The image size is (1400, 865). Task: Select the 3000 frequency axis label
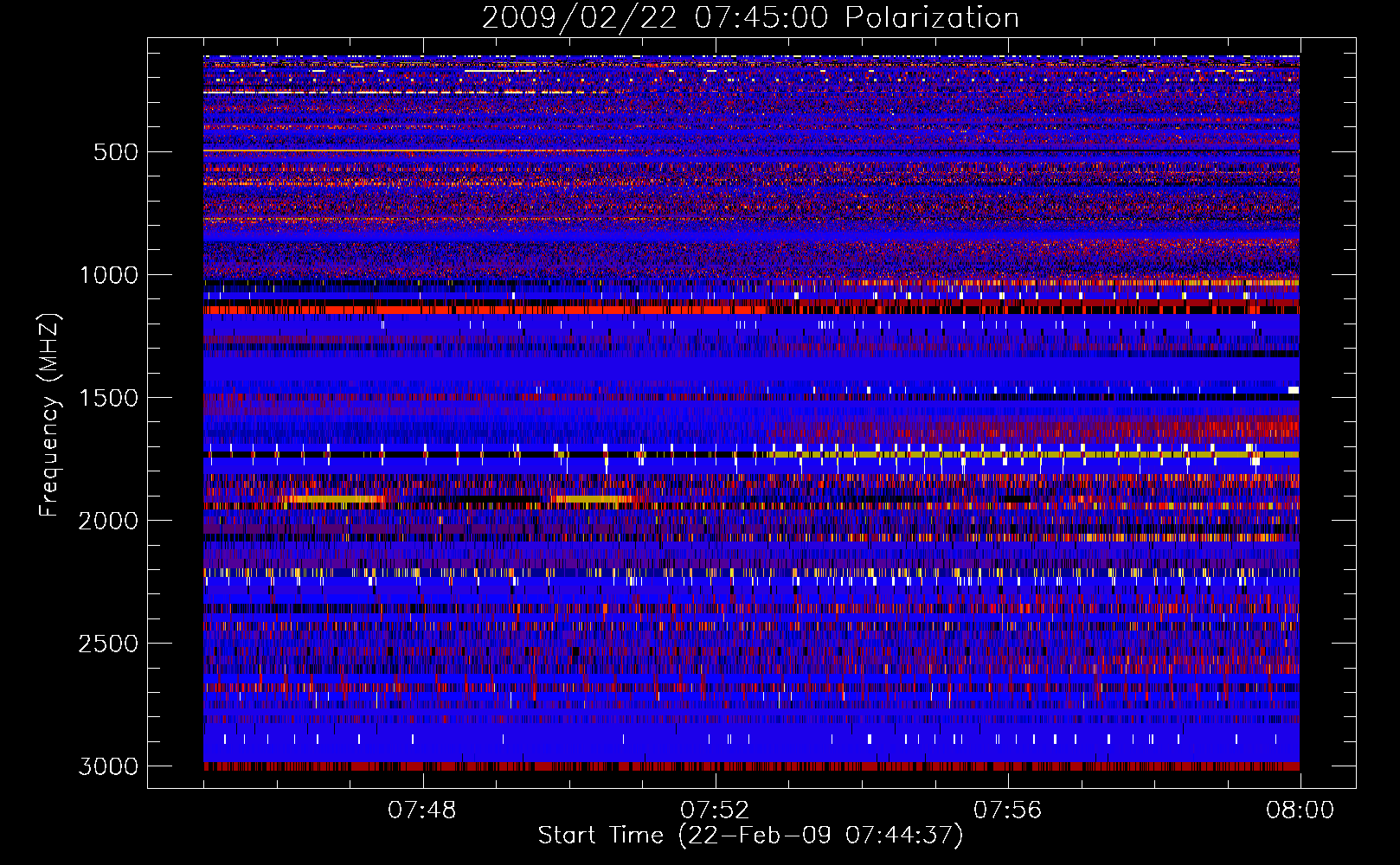[109, 766]
